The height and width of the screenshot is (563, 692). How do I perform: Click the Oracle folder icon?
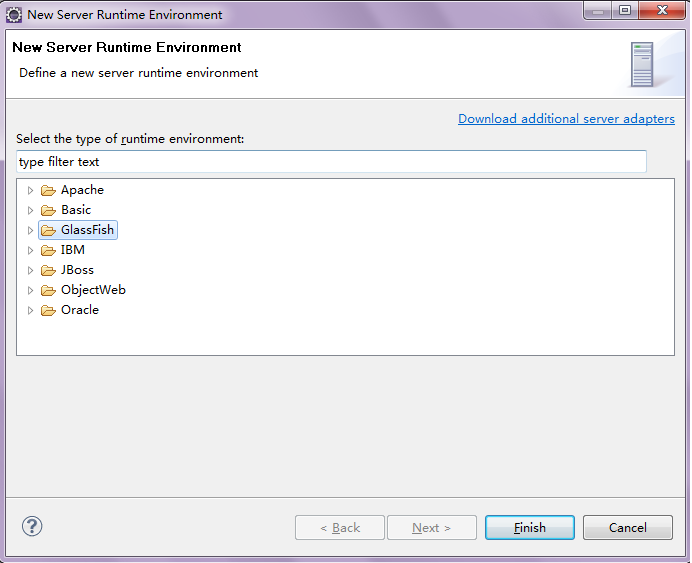48,310
